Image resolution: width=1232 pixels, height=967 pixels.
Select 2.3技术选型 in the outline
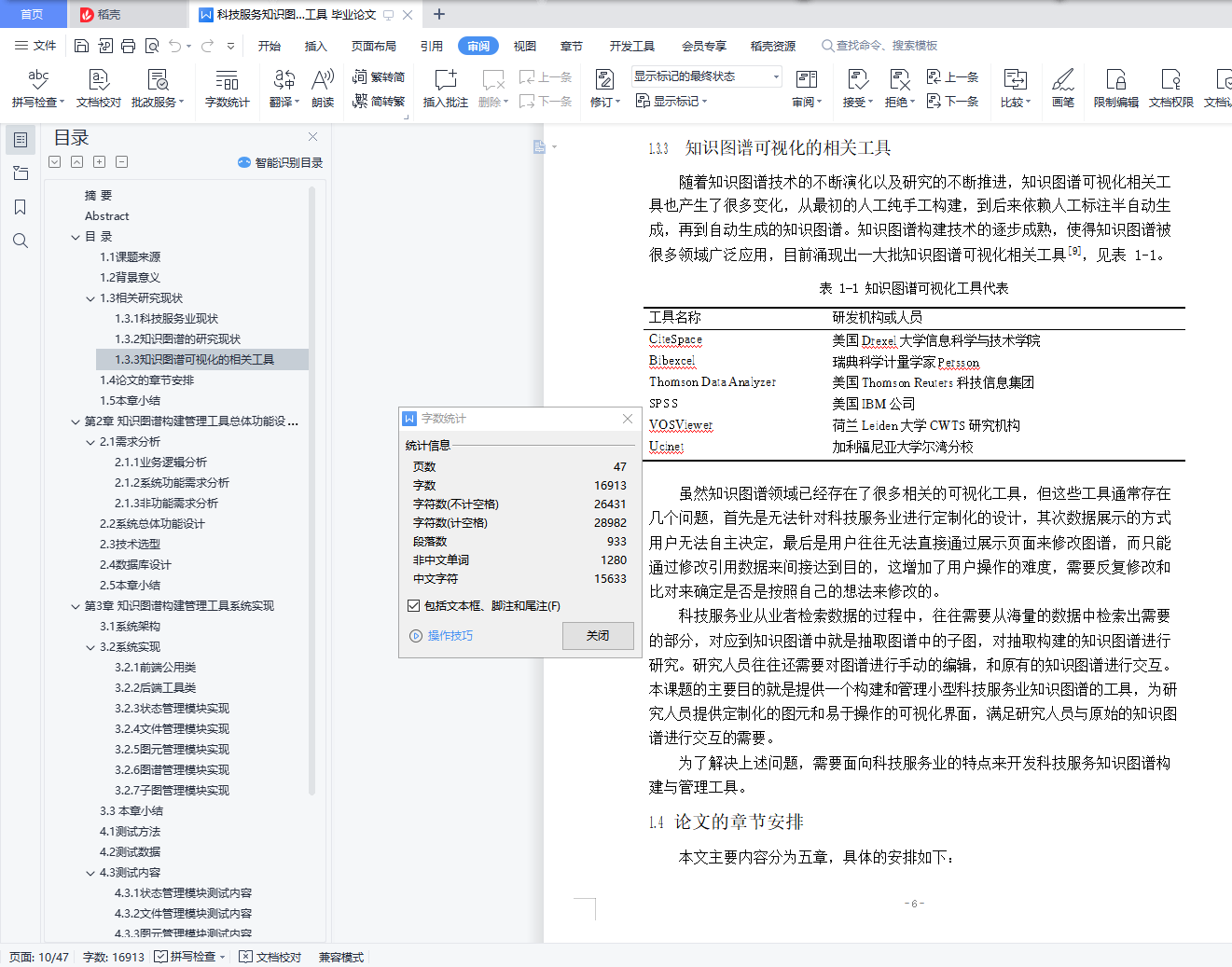131,545
